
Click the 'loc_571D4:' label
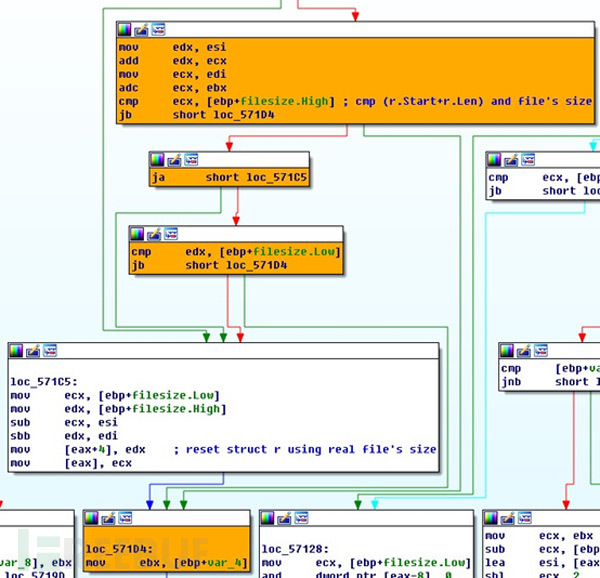click(119, 549)
